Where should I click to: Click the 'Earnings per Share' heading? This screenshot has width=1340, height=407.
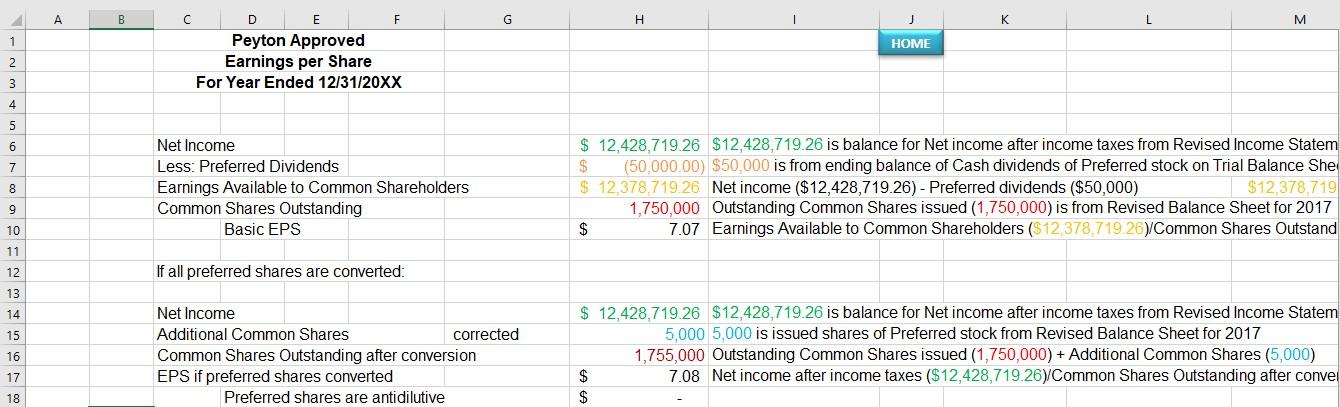coord(298,62)
